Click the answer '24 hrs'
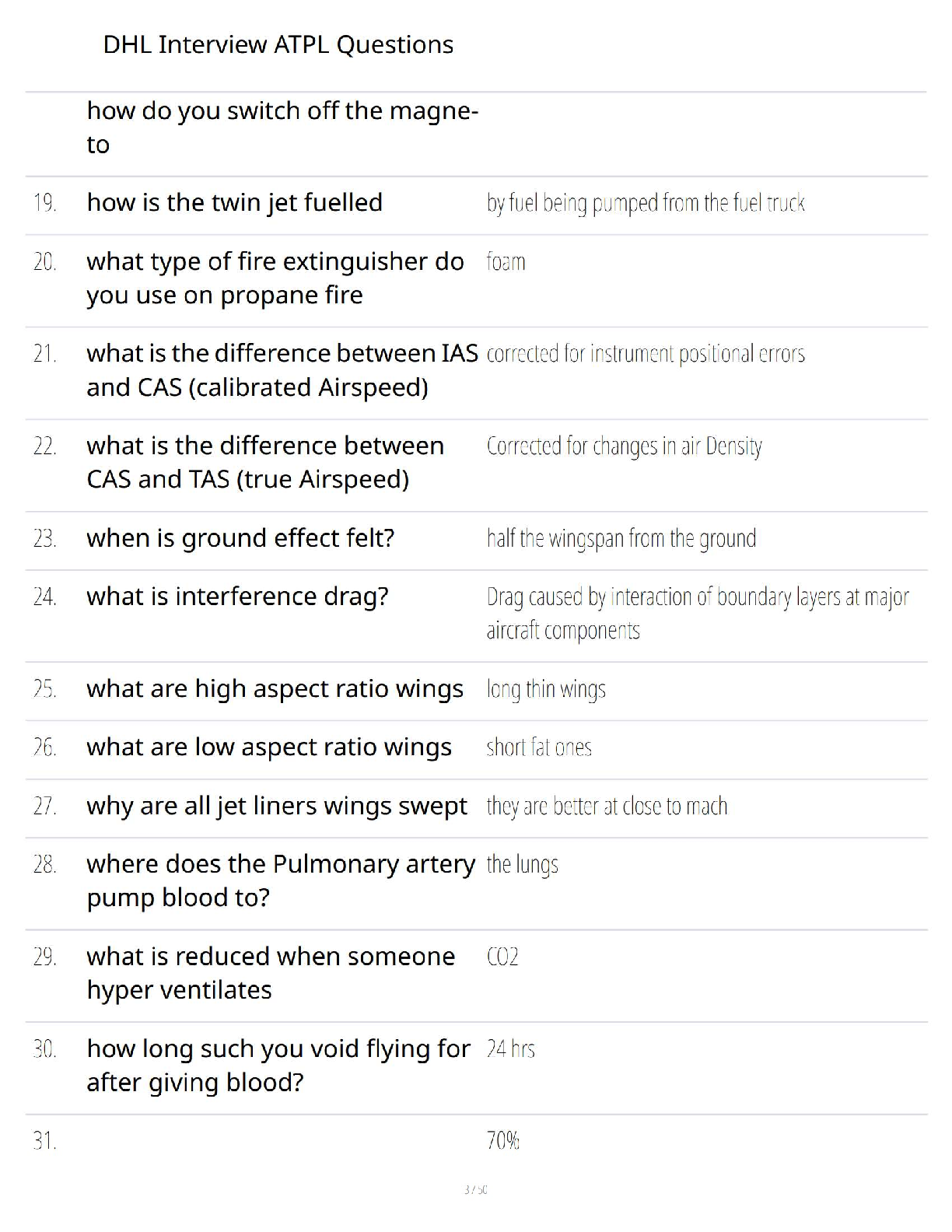This screenshot has height=1232, width=952. (x=510, y=1049)
